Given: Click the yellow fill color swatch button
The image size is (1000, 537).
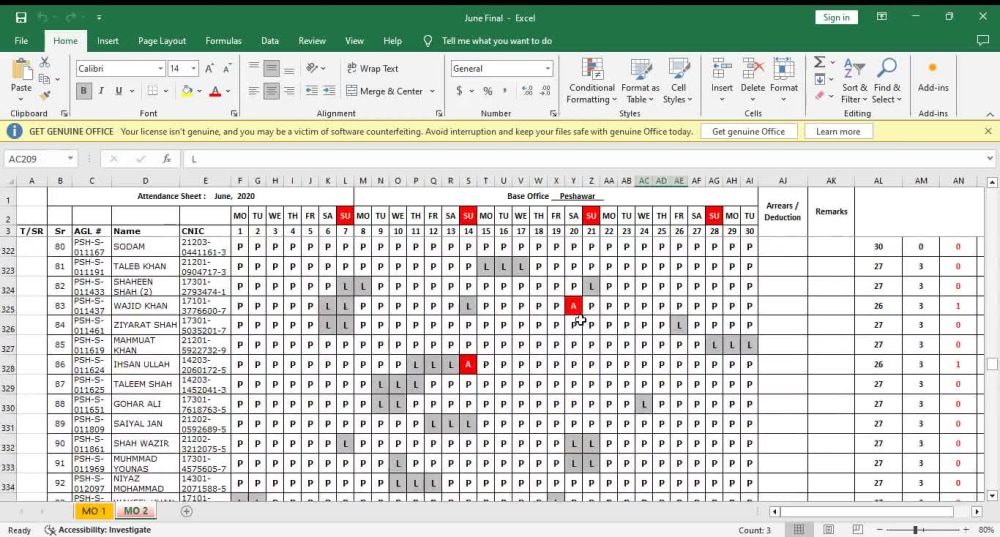Looking at the screenshot, I should (187, 91).
